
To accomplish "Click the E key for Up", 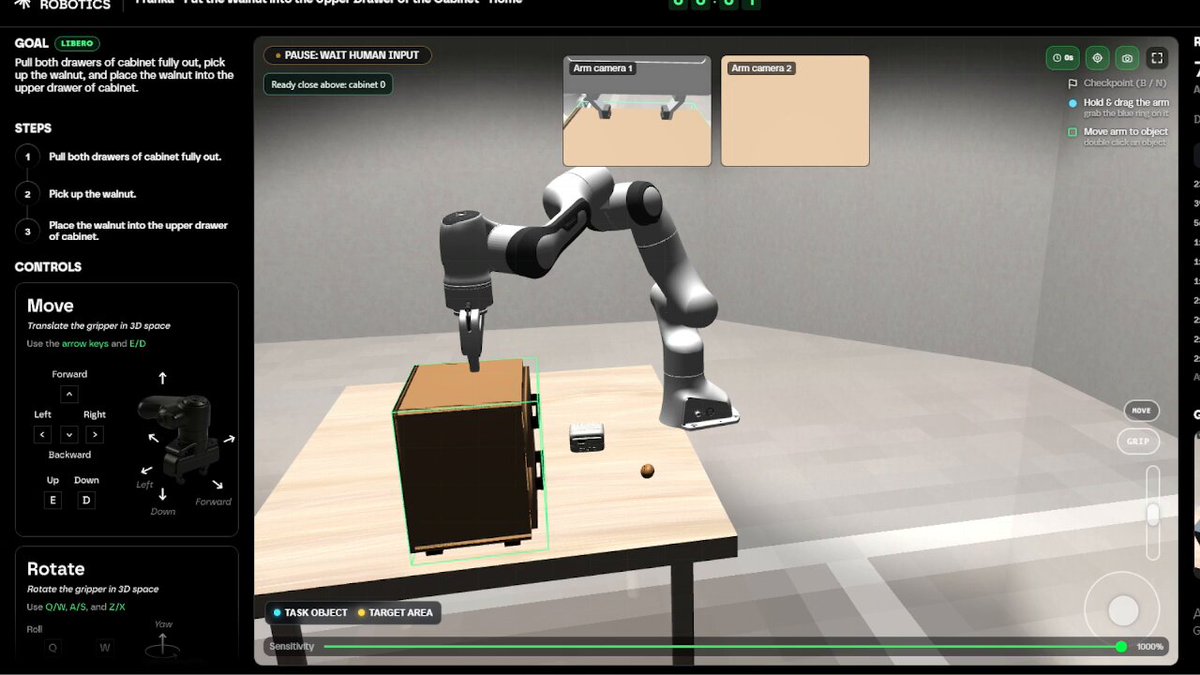I will click(53, 500).
